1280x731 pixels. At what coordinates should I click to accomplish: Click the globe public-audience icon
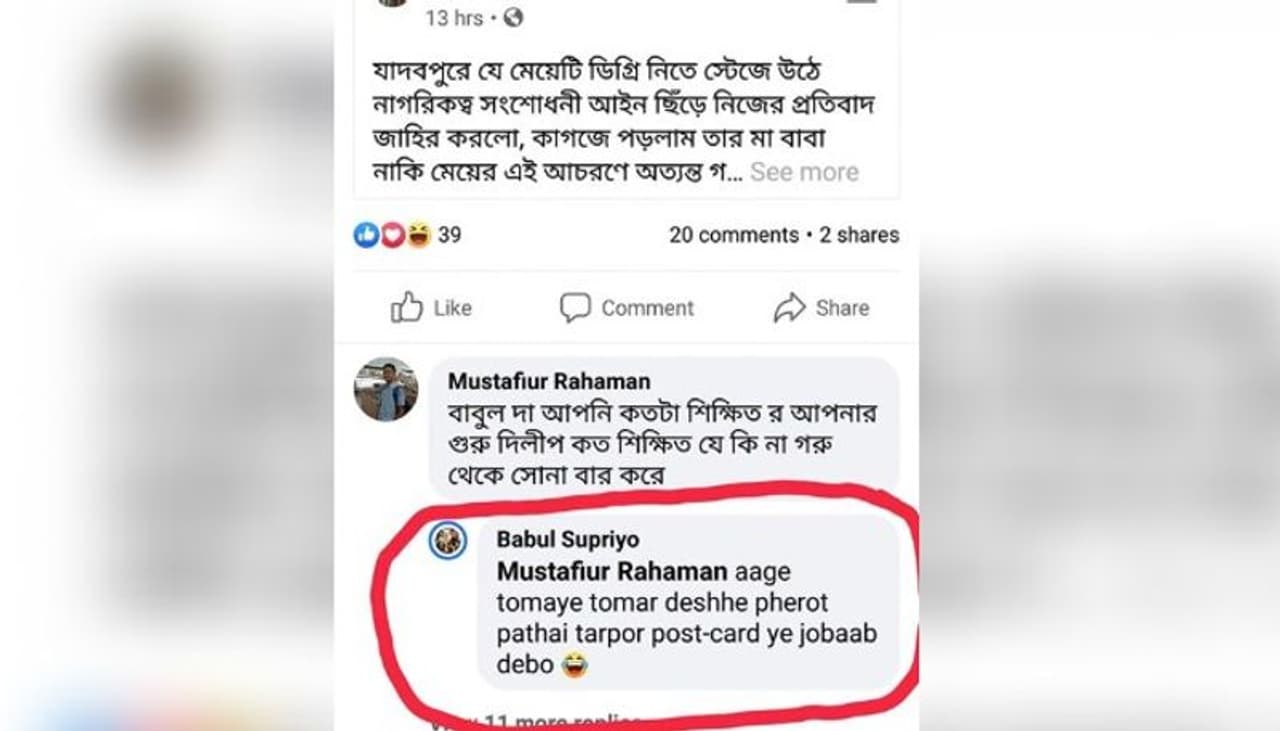pyautogui.click(x=513, y=18)
